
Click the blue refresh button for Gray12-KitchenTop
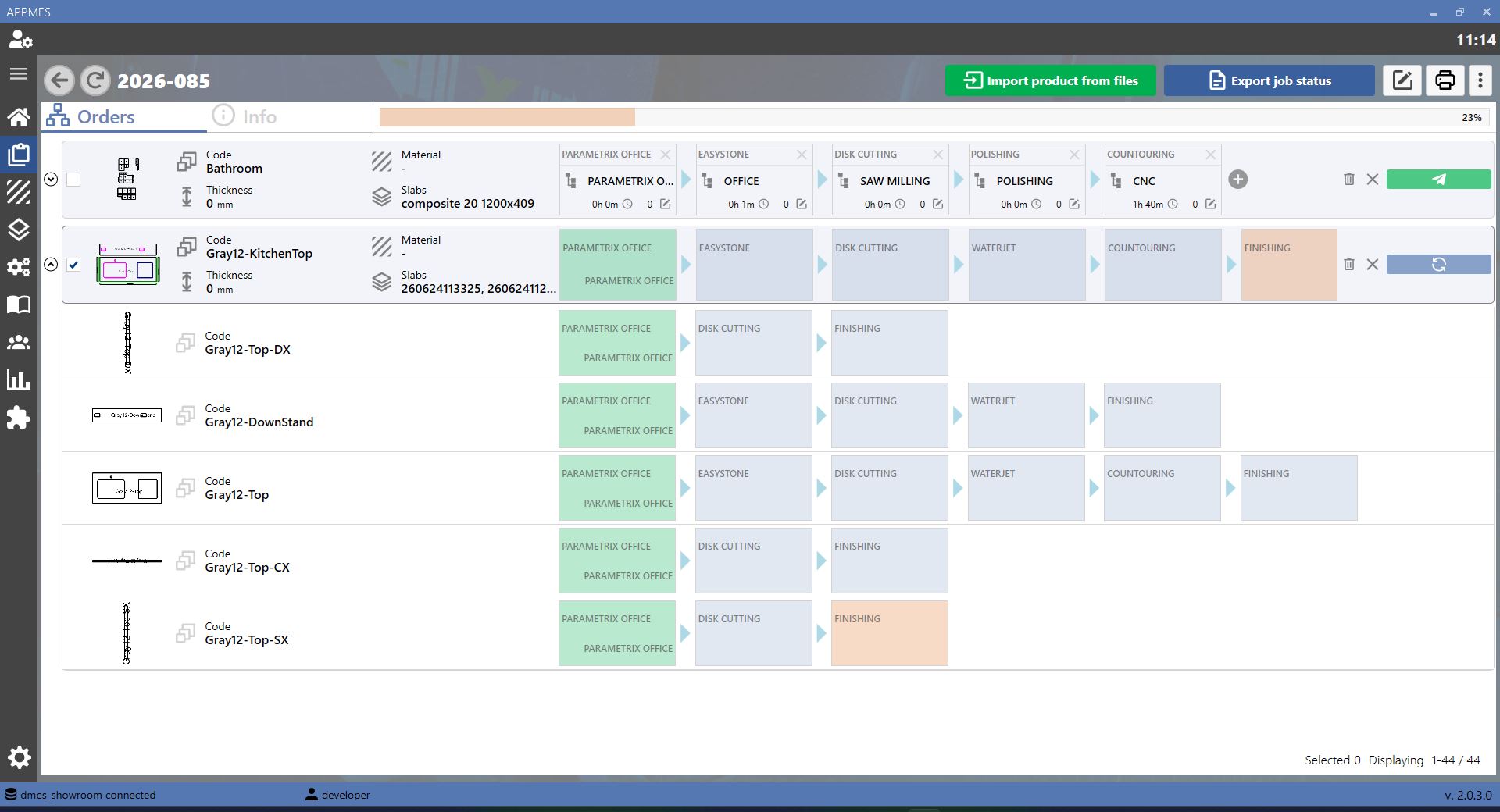coord(1438,265)
